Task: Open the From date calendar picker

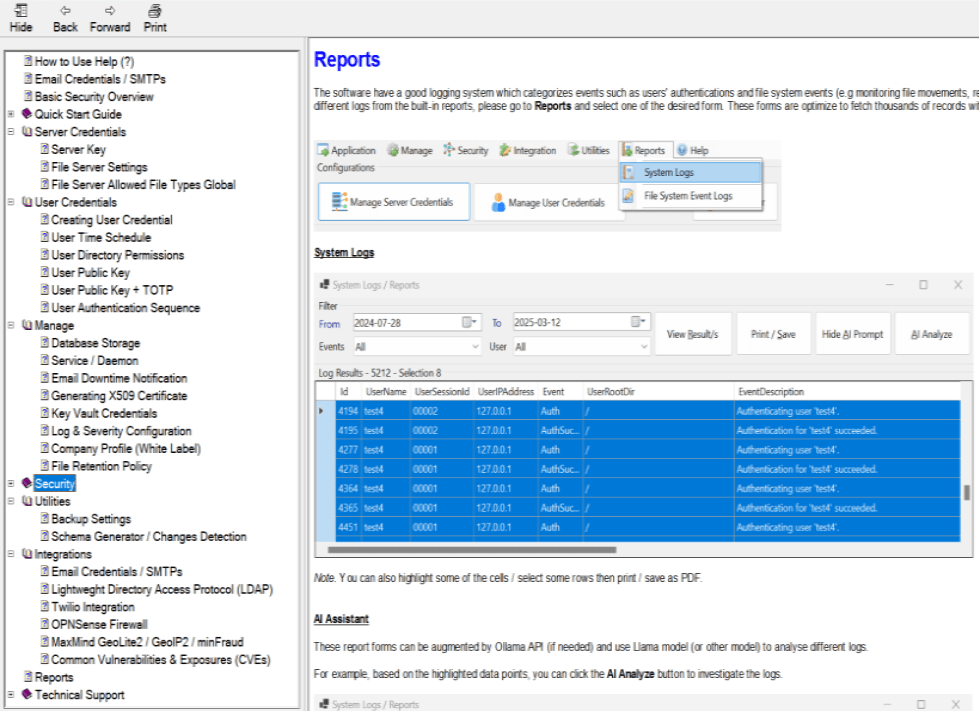Action: [470, 322]
